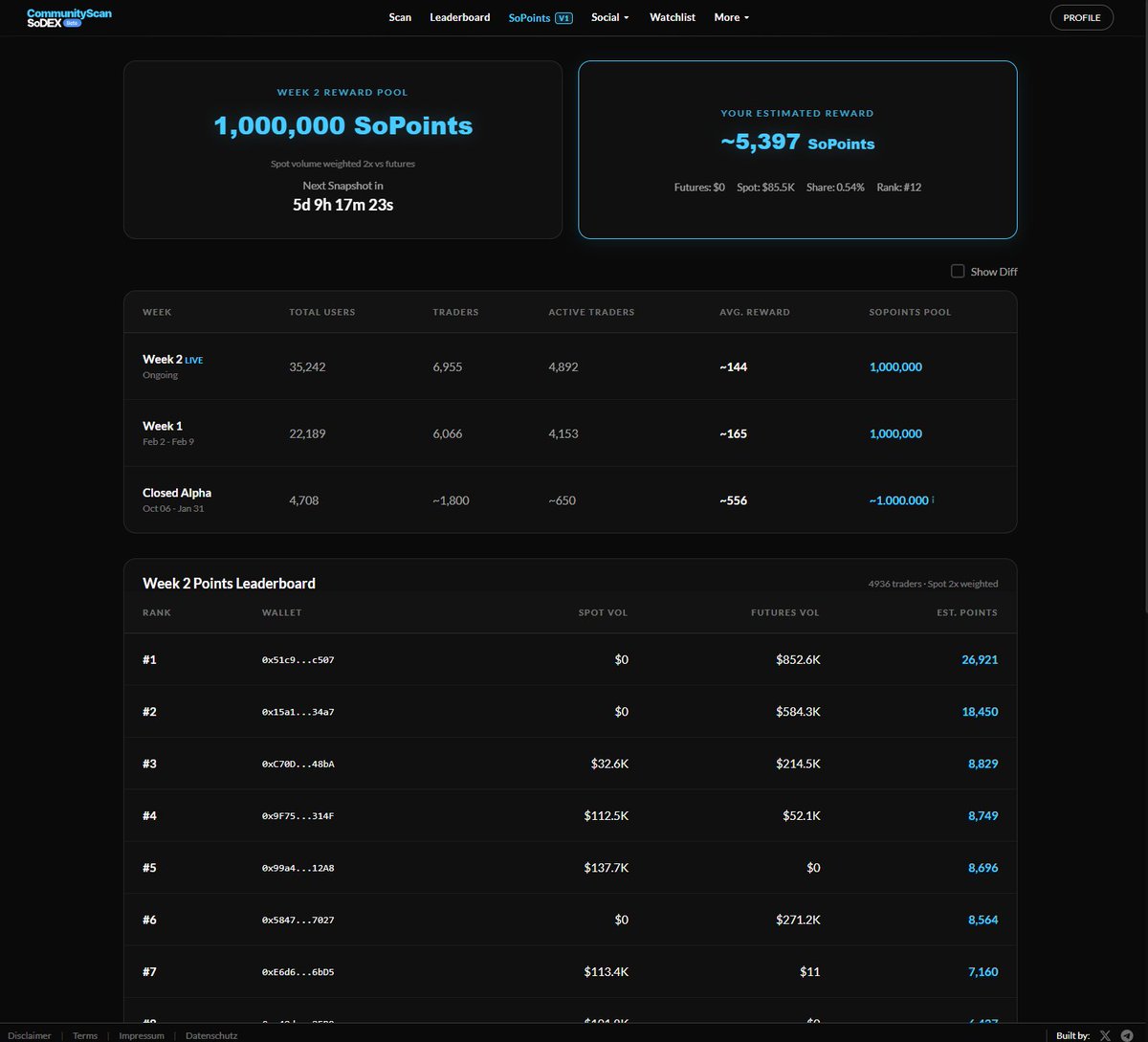1148x1042 pixels.
Task: Click the Share: 0.54% stat
Action: [835, 188]
